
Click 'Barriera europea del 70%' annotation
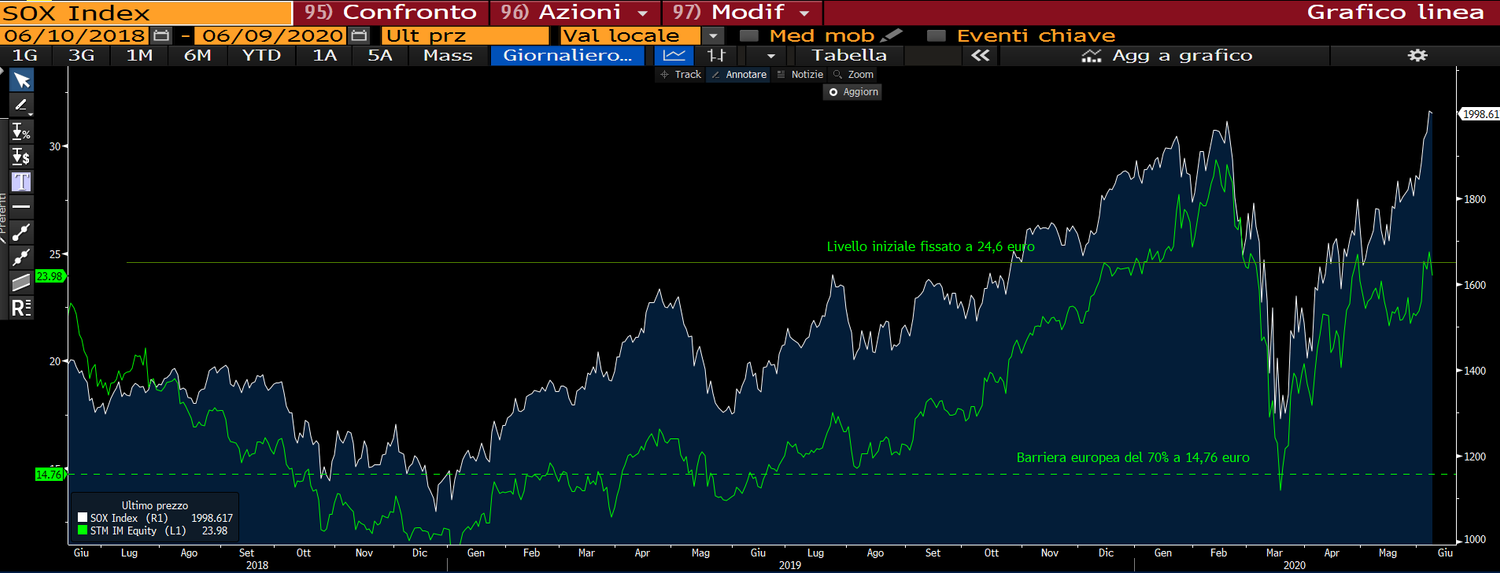point(1133,457)
